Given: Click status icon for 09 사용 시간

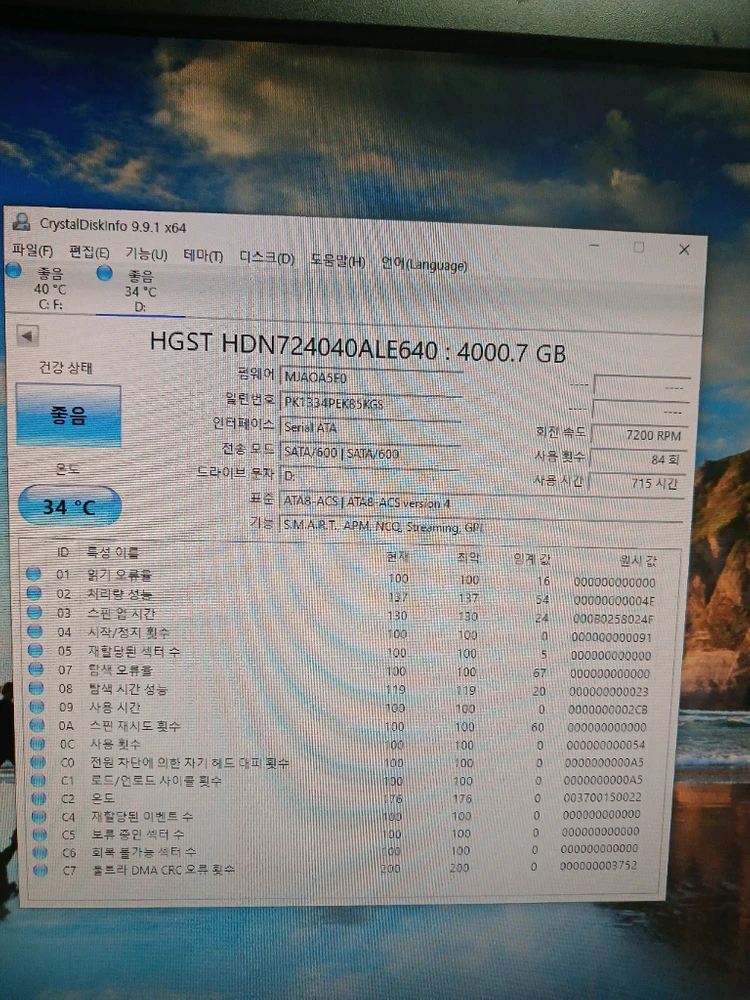Looking at the screenshot, I should point(37,707).
